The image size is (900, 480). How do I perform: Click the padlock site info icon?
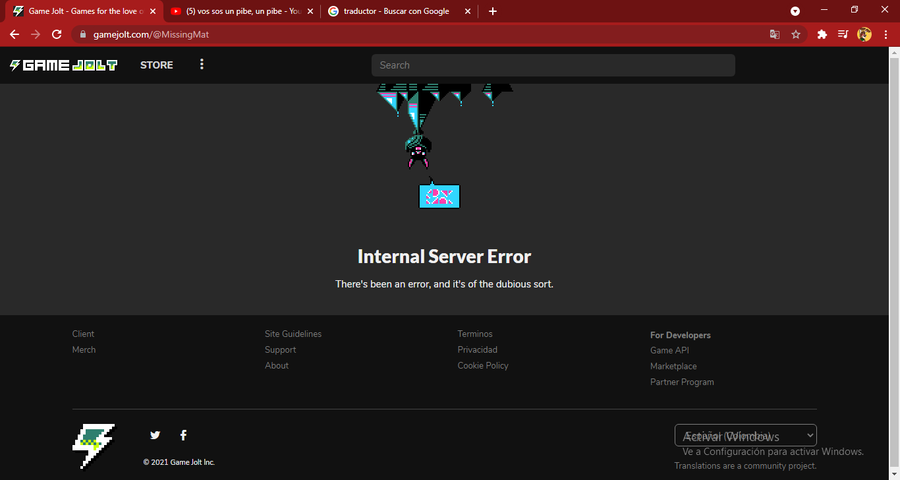(x=83, y=34)
